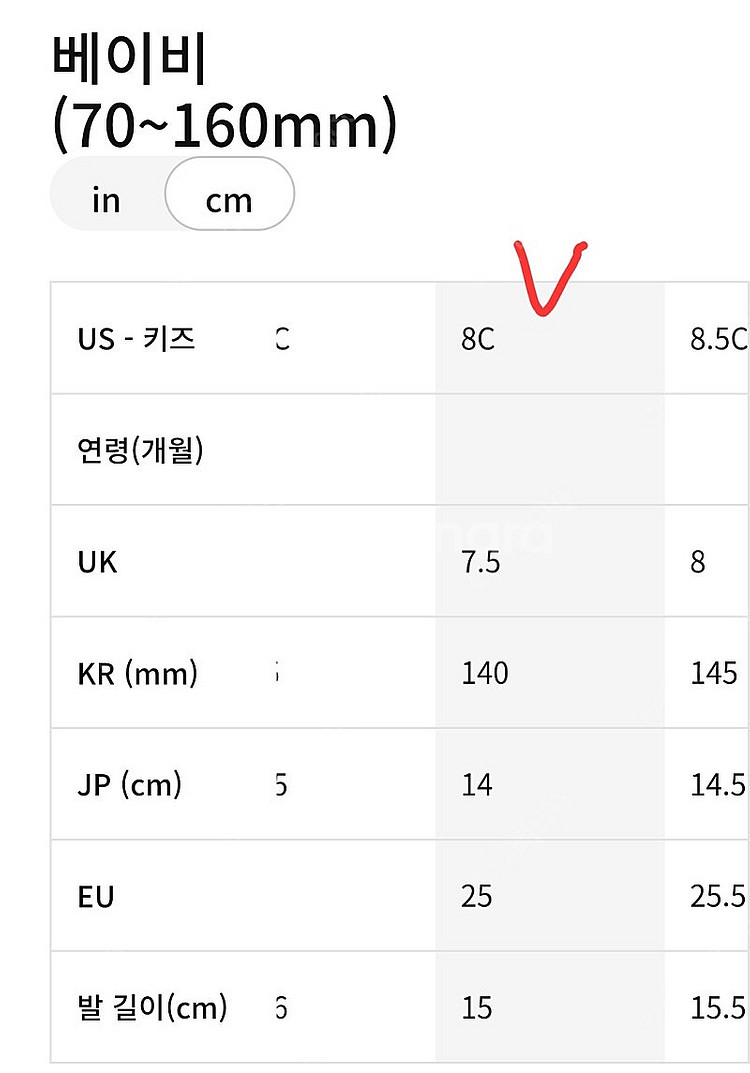Select the 8C US kids size cell

tap(549, 338)
